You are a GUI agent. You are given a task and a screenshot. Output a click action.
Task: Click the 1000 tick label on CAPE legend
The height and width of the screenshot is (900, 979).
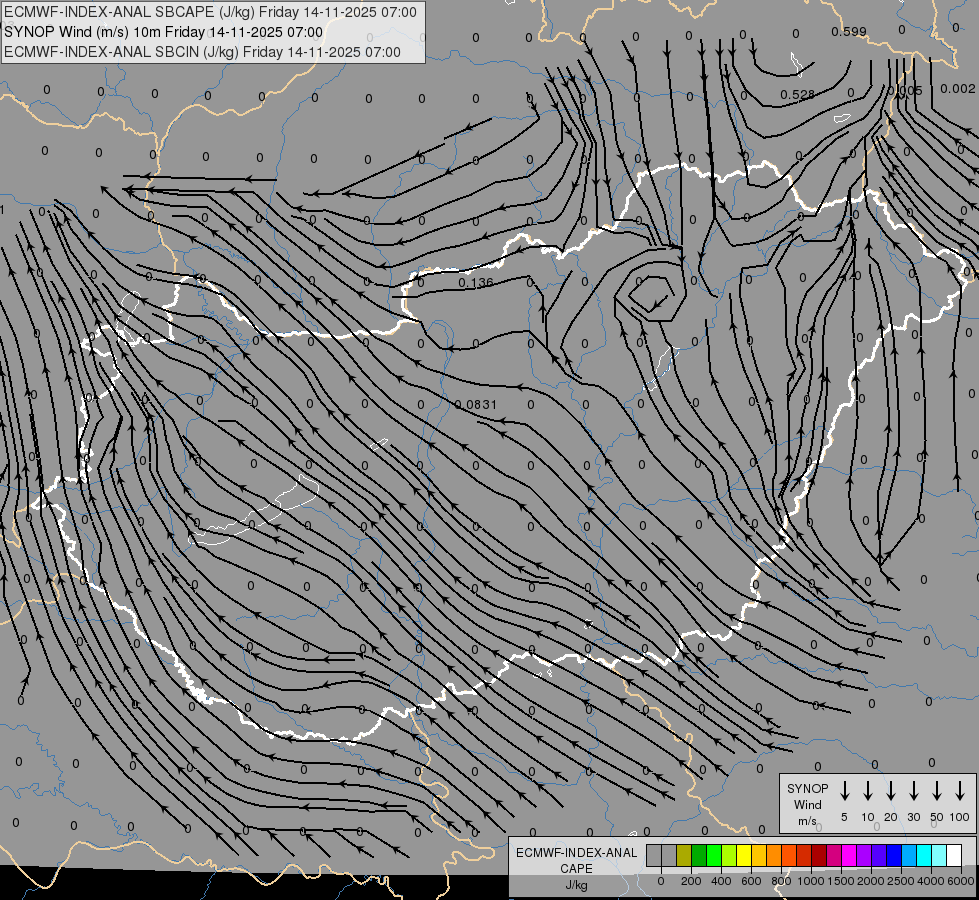[811, 881]
